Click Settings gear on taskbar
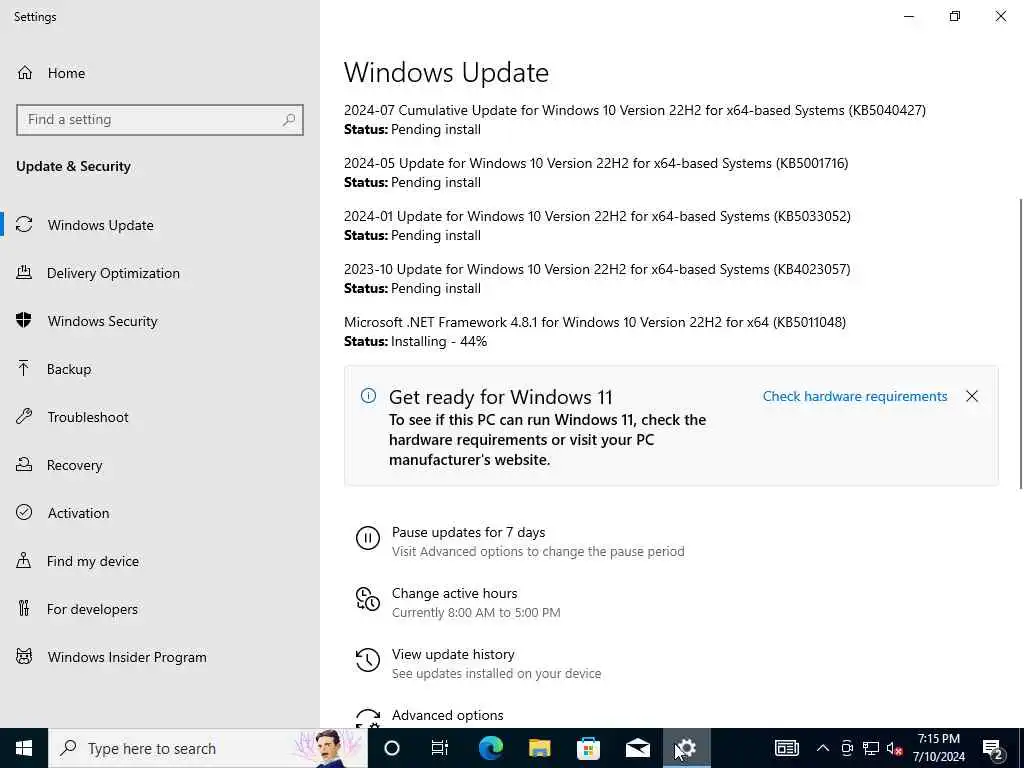The image size is (1024, 768). coord(686,748)
